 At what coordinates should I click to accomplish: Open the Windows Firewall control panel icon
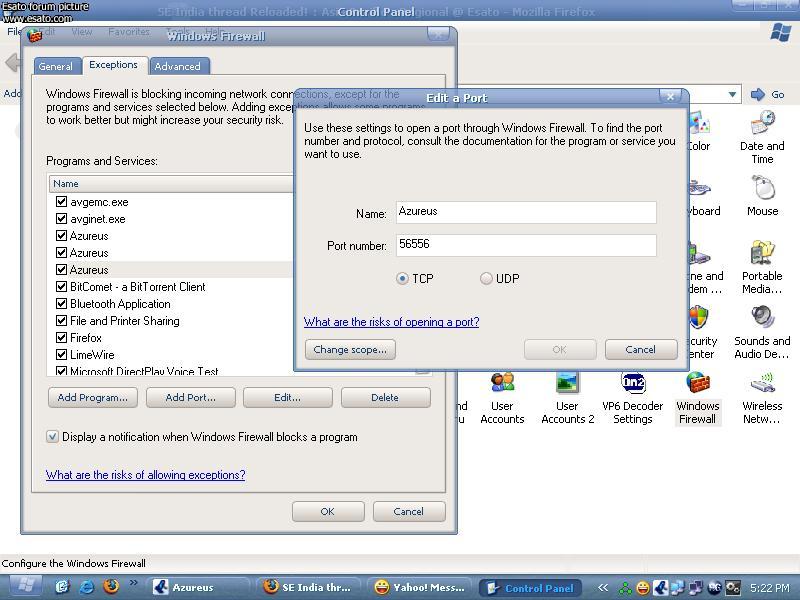coord(697,384)
